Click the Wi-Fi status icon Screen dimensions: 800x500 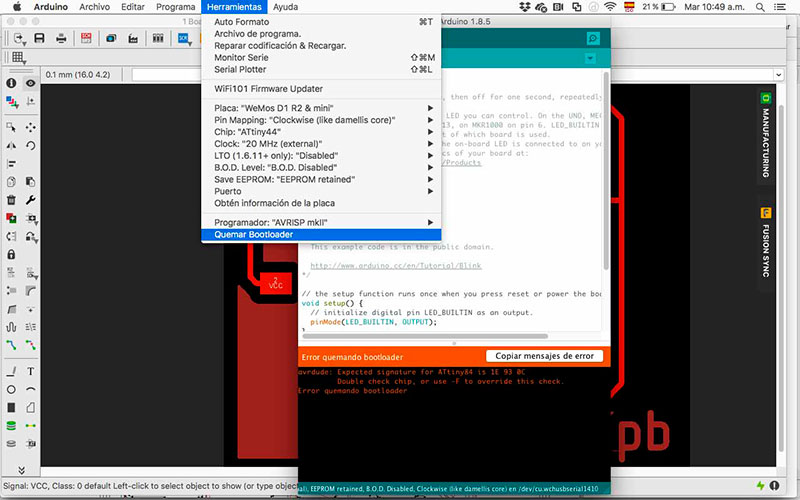point(610,7)
